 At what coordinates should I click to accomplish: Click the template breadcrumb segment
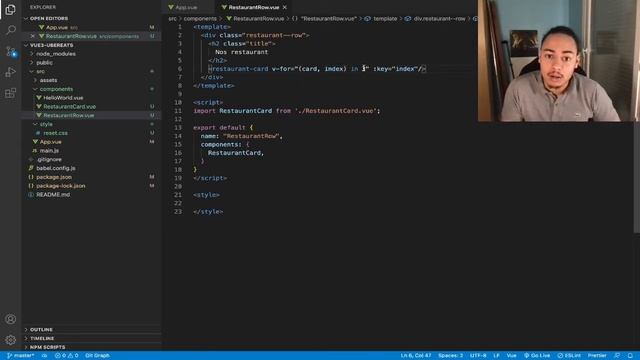(385, 18)
